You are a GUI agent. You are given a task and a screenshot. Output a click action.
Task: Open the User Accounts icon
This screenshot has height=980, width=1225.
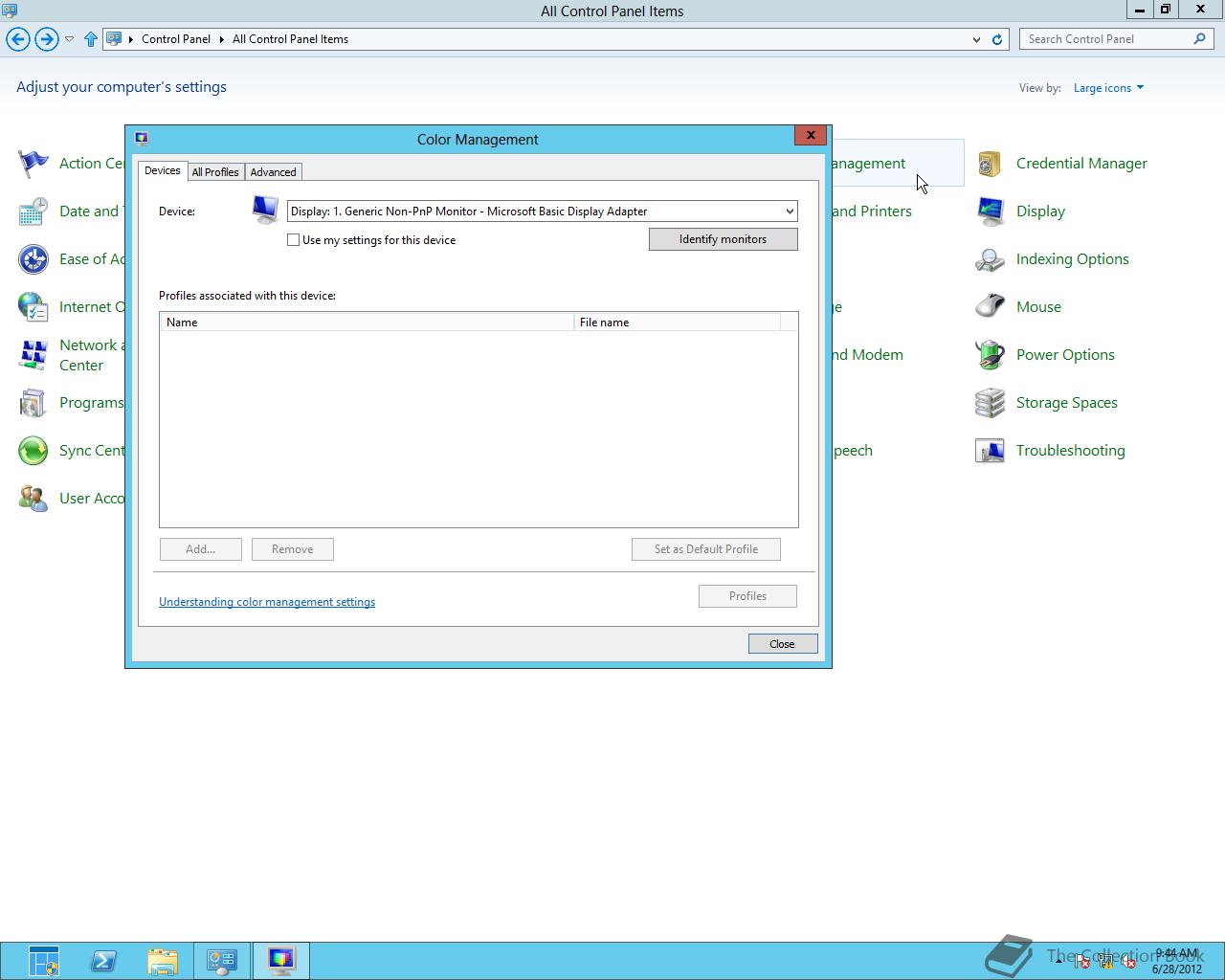(x=33, y=499)
